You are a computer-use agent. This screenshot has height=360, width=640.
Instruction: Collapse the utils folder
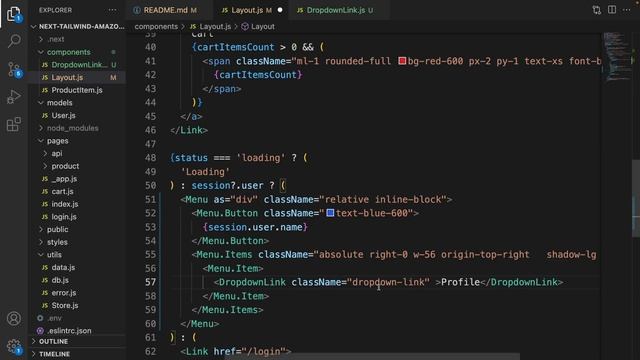(x=77, y=255)
